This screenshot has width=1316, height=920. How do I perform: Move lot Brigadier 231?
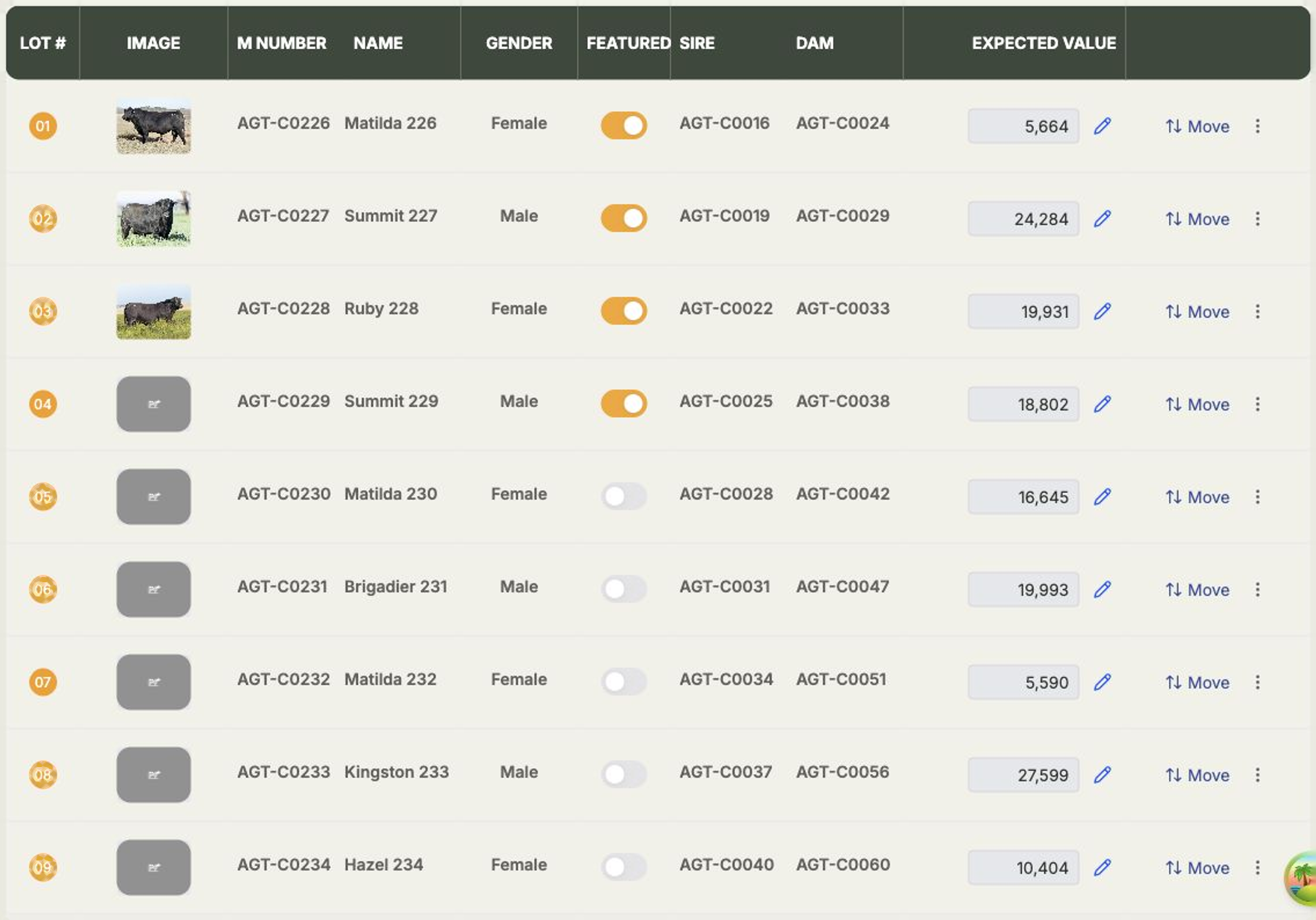[x=1197, y=589]
